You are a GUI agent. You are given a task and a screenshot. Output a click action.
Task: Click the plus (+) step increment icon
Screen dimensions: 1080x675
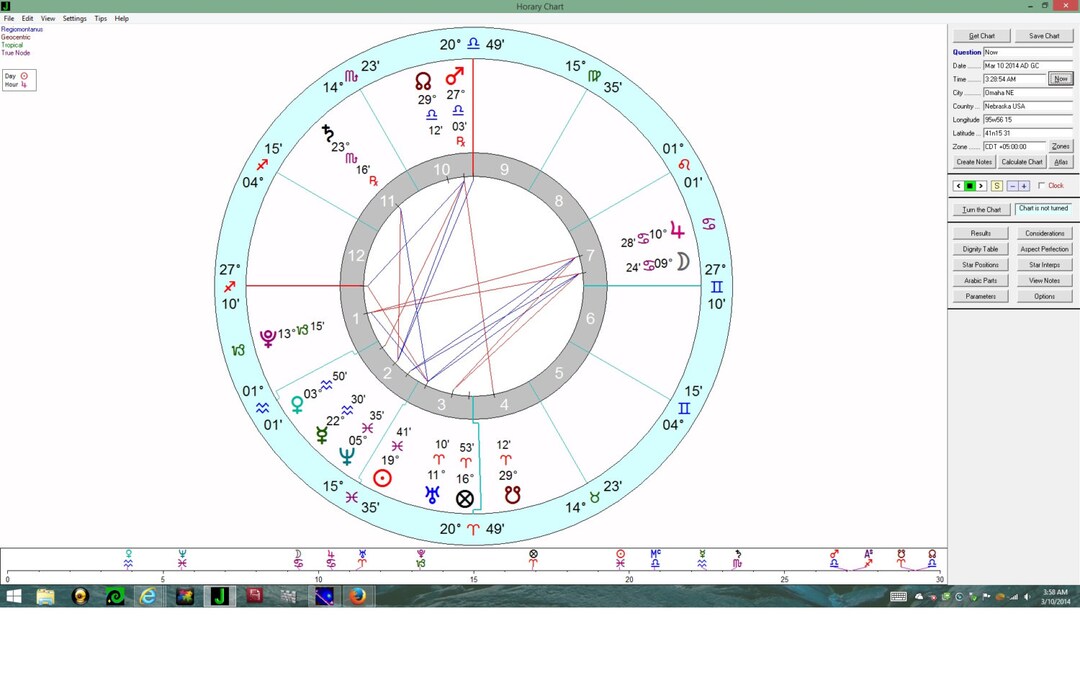[1024, 185]
